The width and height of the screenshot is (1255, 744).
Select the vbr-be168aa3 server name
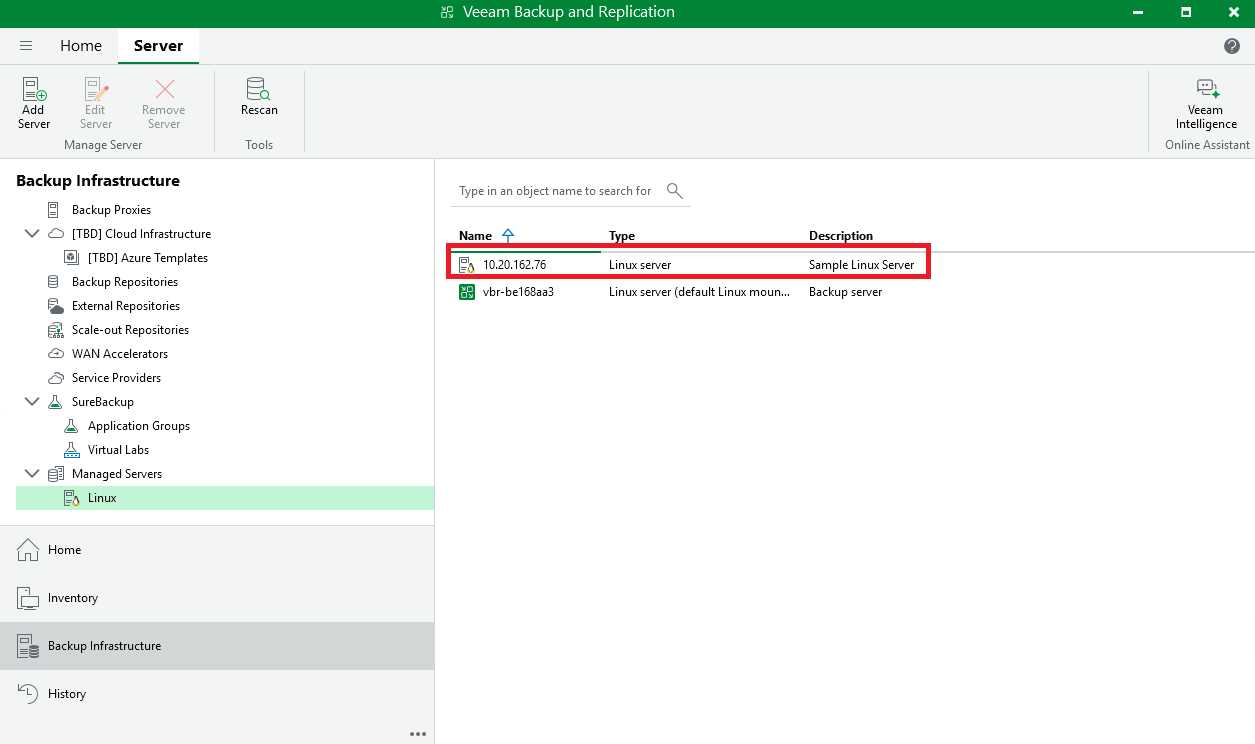[x=518, y=292]
